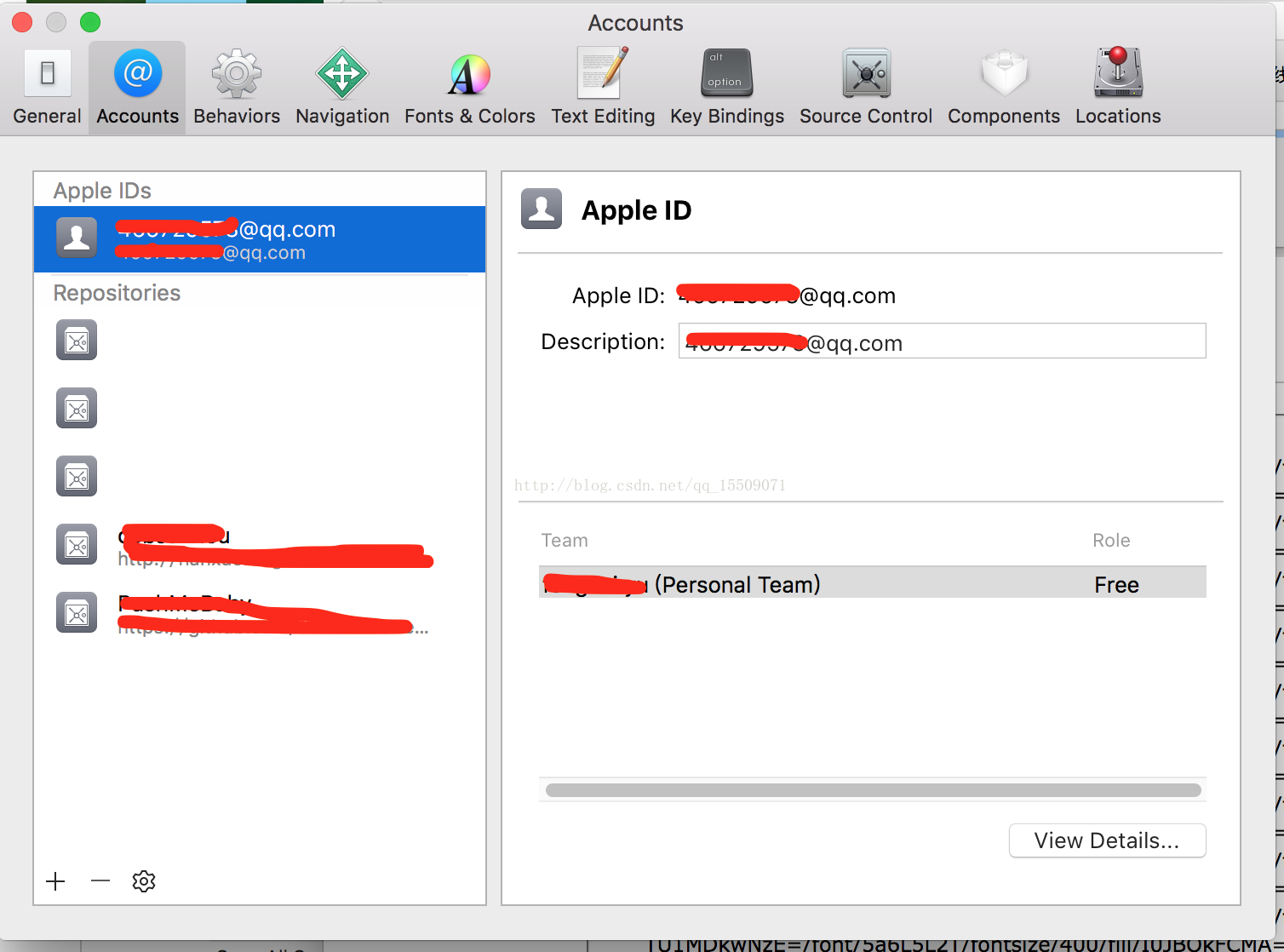
Task: Click the Repositories section header
Action: (117, 293)
